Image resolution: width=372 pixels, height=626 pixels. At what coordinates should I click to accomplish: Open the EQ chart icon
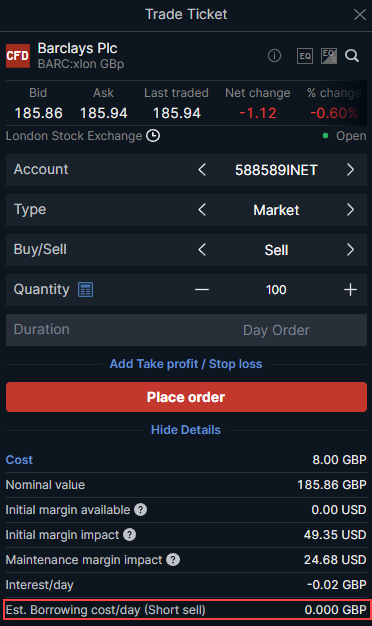coord(329,56)
